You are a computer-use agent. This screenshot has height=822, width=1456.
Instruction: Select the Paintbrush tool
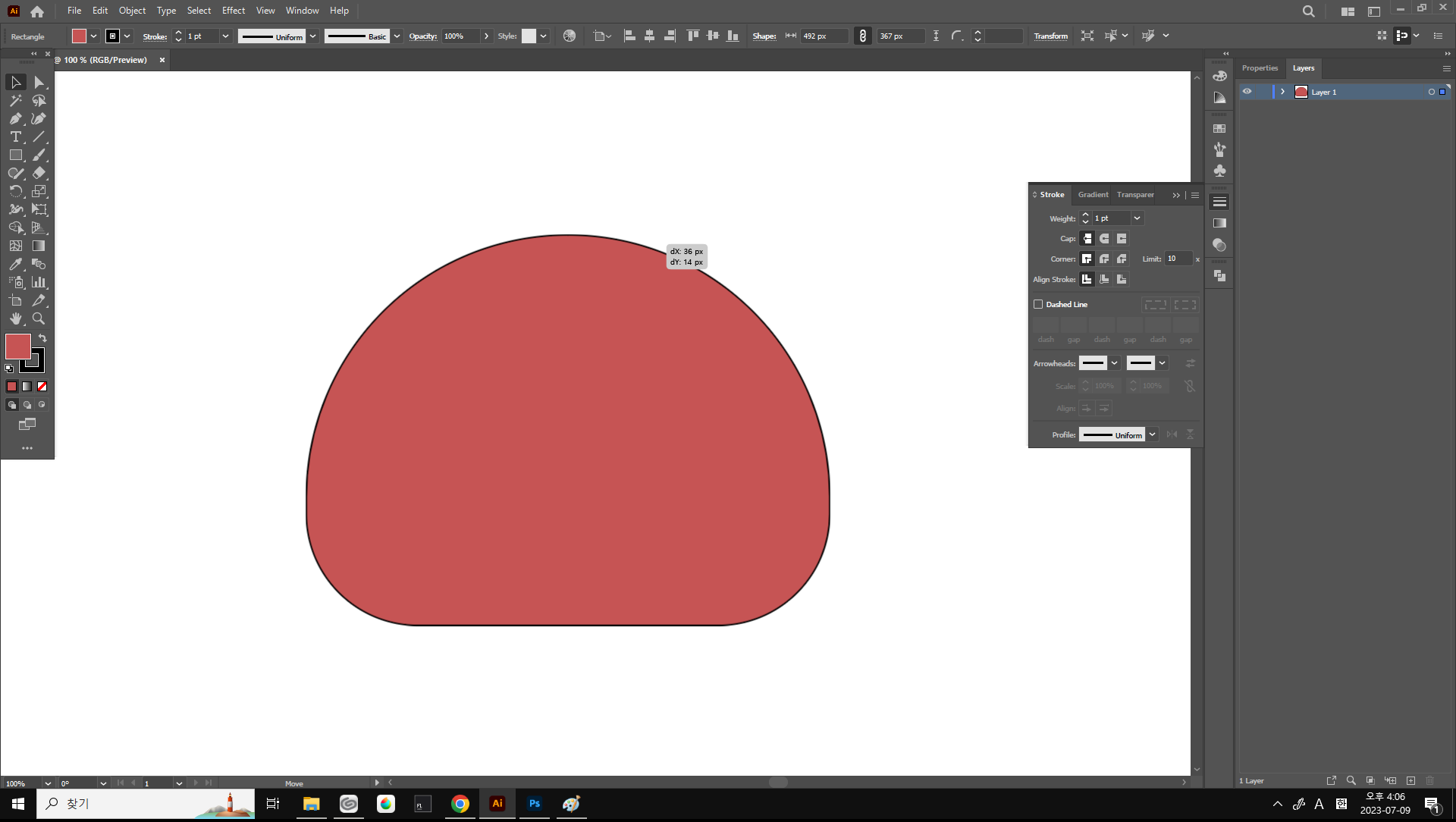point(39,155)
